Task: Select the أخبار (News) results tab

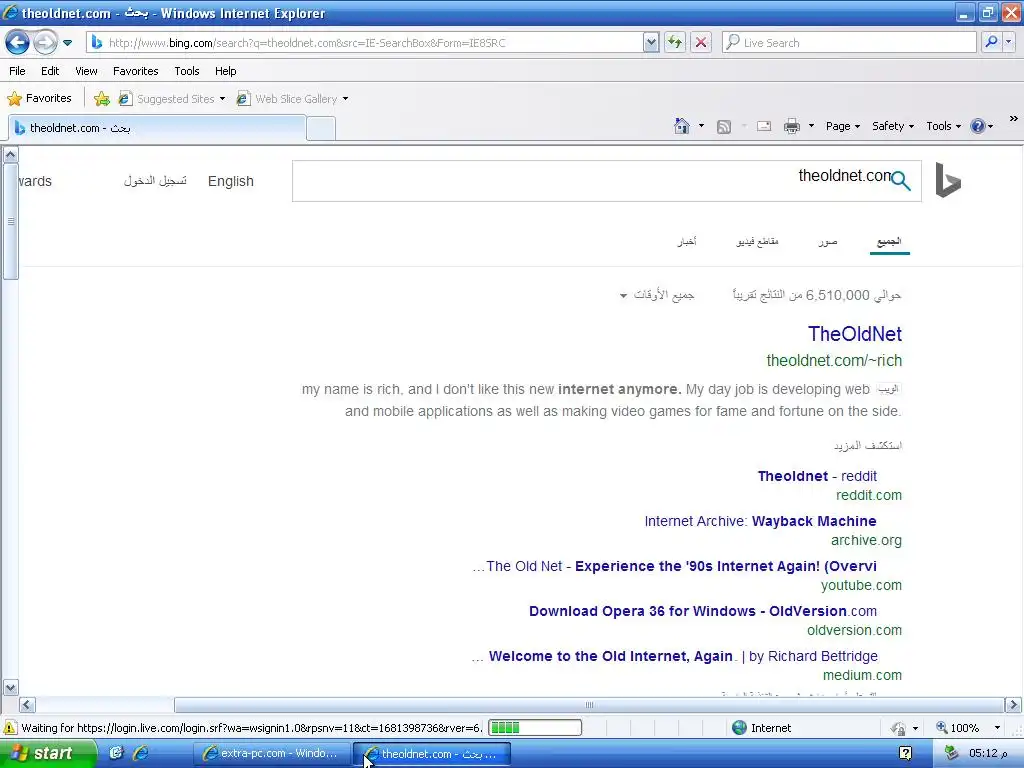Action: pyautogui.click(x=687, y=242)
